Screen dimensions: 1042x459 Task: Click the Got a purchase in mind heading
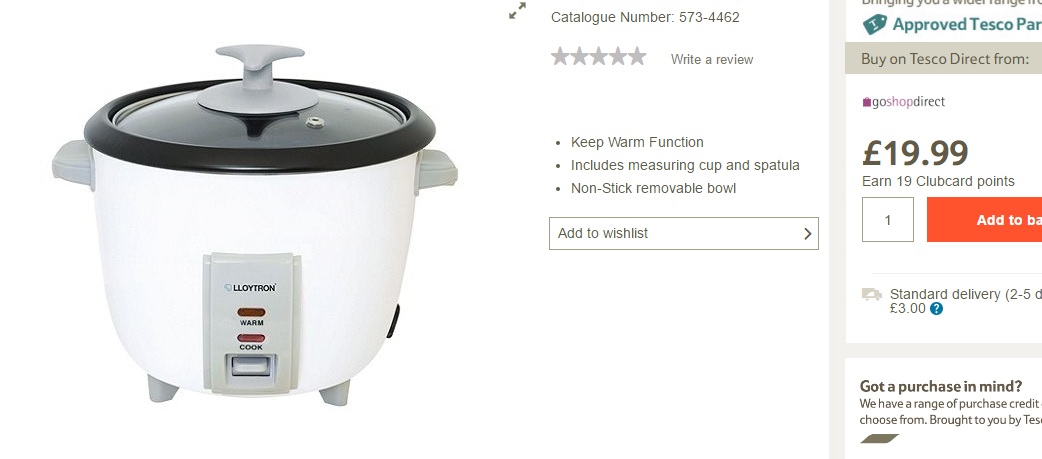[940, 386]
